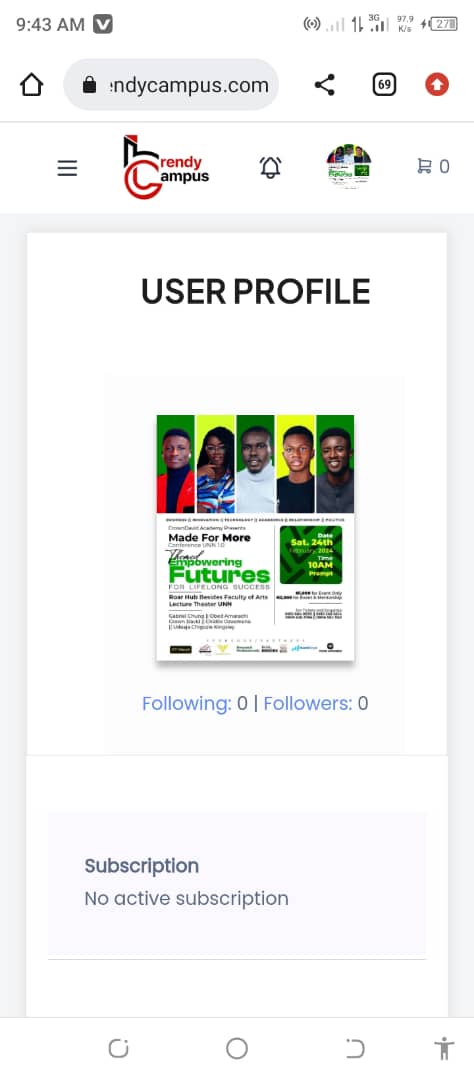Tap the Android recent apps button
Image resolution: width=474 pixels, height=1080 pixels.
click(x=118, y=1049)
